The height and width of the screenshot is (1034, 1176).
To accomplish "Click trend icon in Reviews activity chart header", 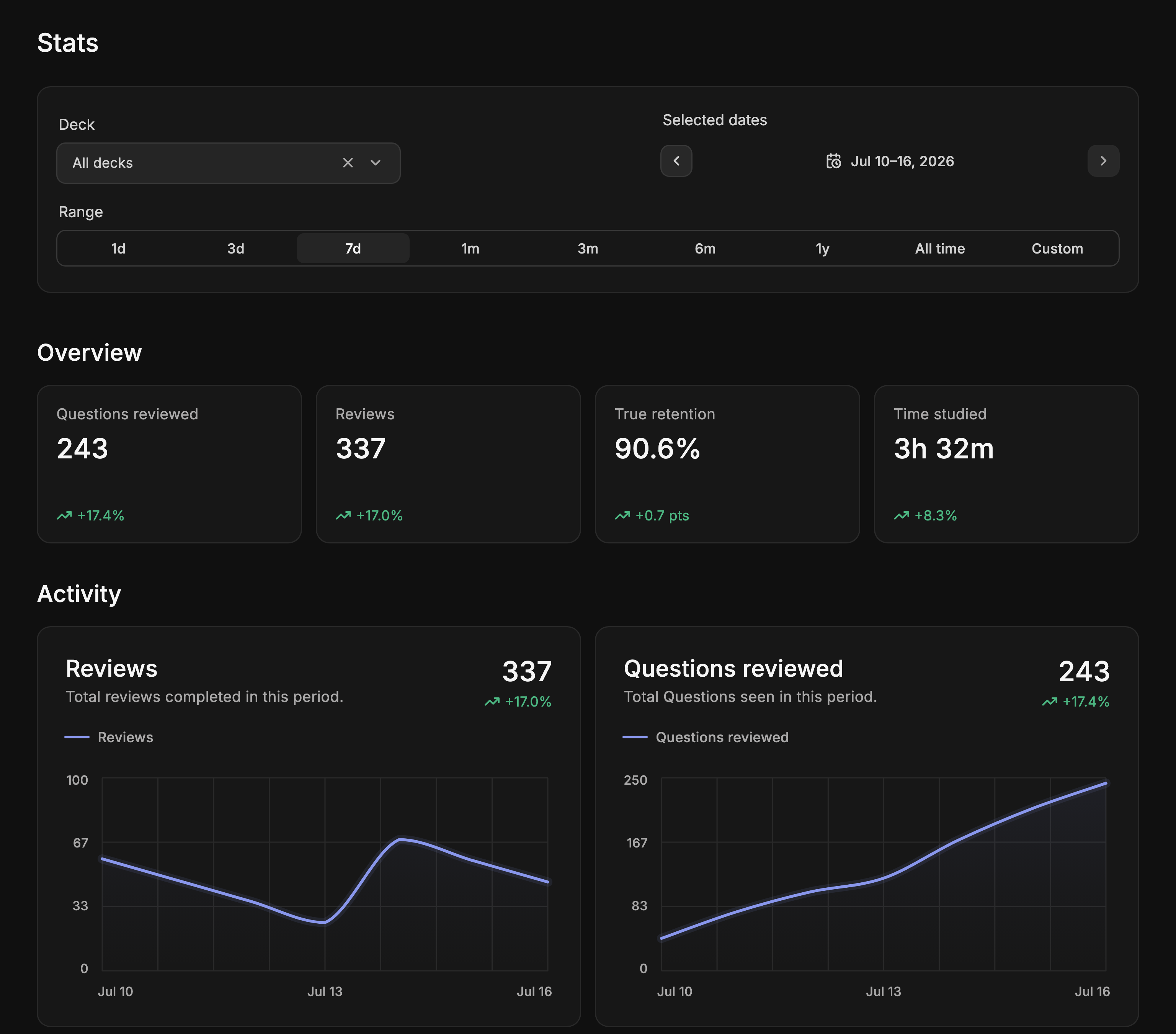I will tap(492, 701).
